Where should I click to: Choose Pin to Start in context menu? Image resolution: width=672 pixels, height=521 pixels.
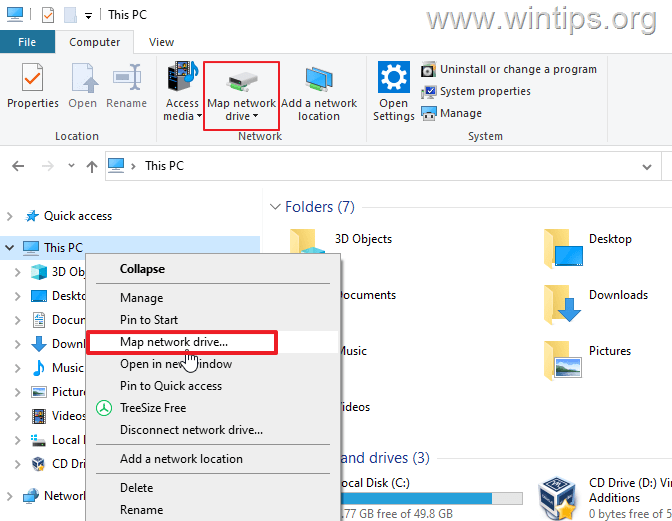[213, 320]
